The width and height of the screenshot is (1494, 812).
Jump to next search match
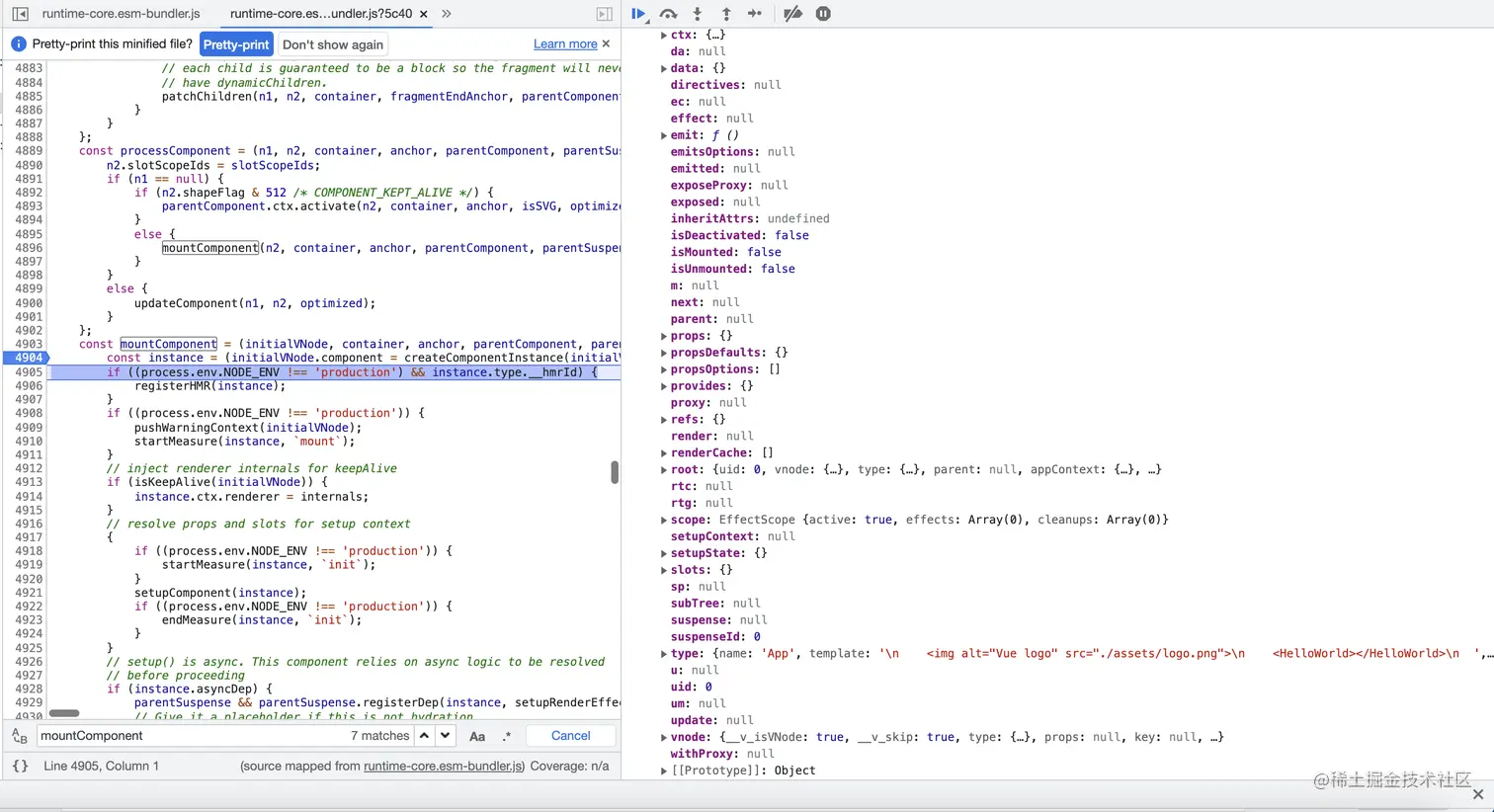click(446, 736)
